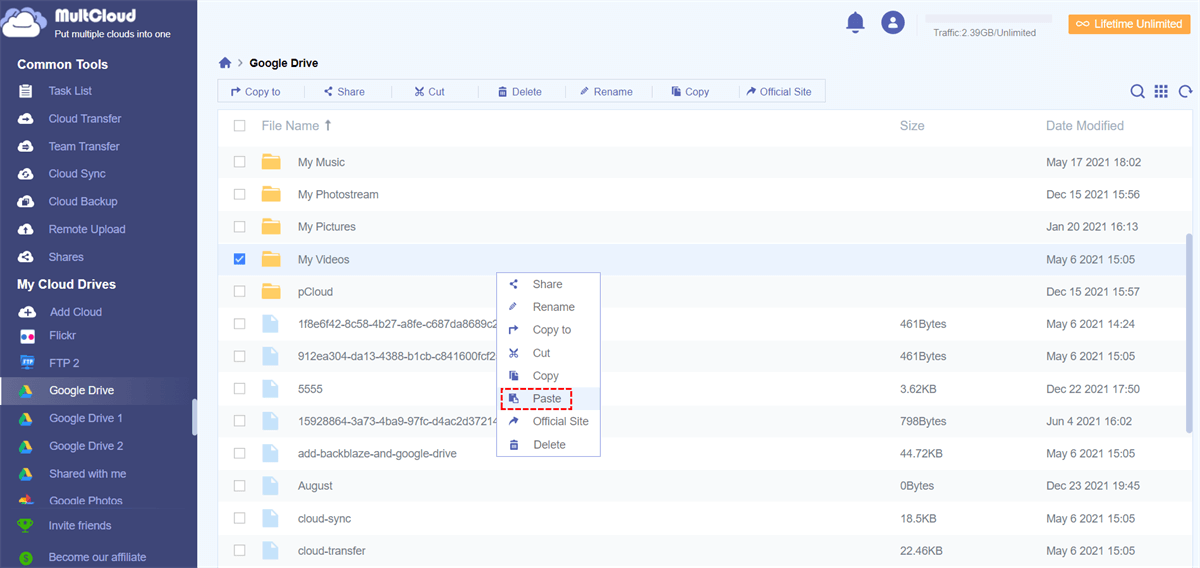This screenshot has height=568, width=1200.
Task: Check the 5555 file checkbox
Action: click(239, 388)
